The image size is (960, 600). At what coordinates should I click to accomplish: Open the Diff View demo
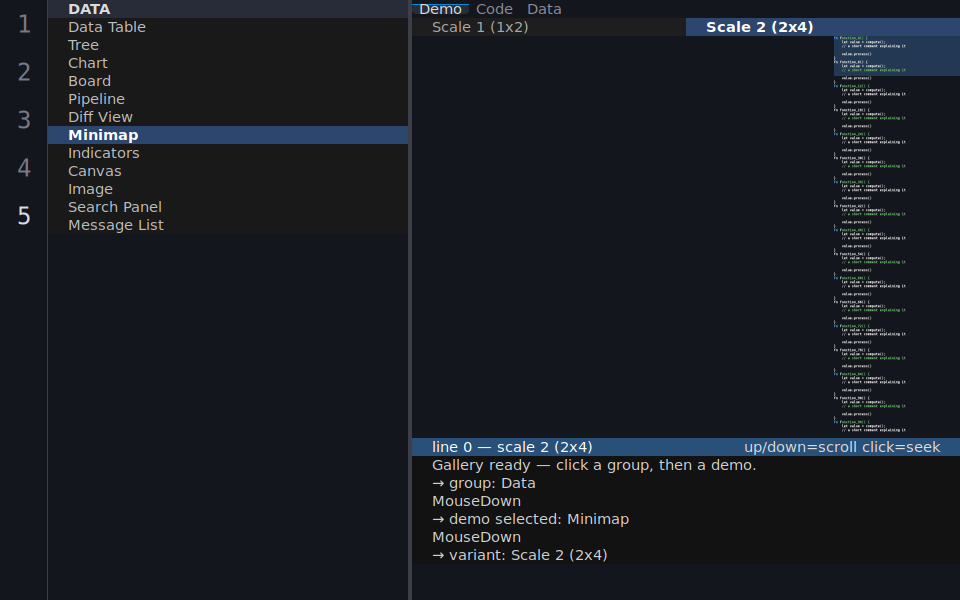point(228,117)
